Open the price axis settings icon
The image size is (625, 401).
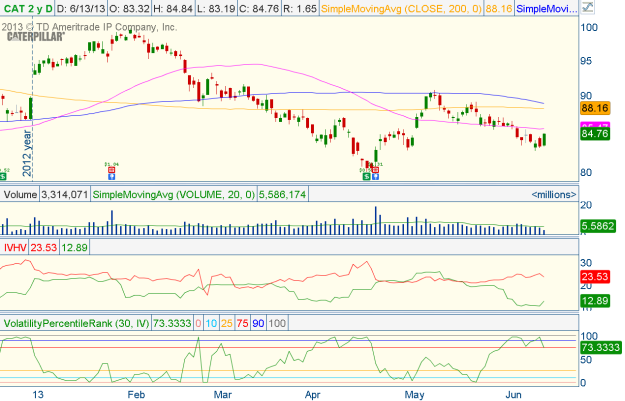coord(588,8)
